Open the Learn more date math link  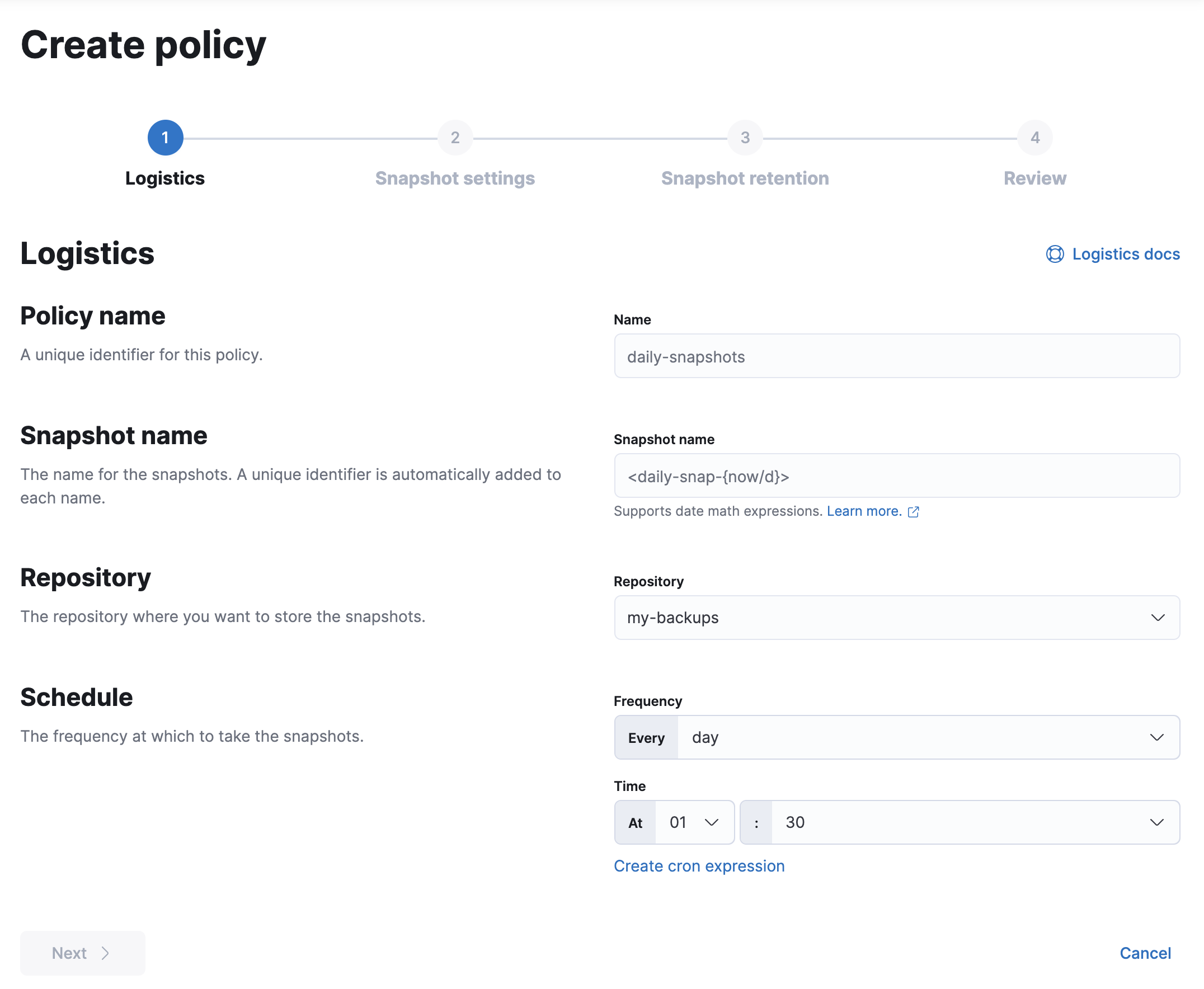pyautogui.click(x=864, y=511)
